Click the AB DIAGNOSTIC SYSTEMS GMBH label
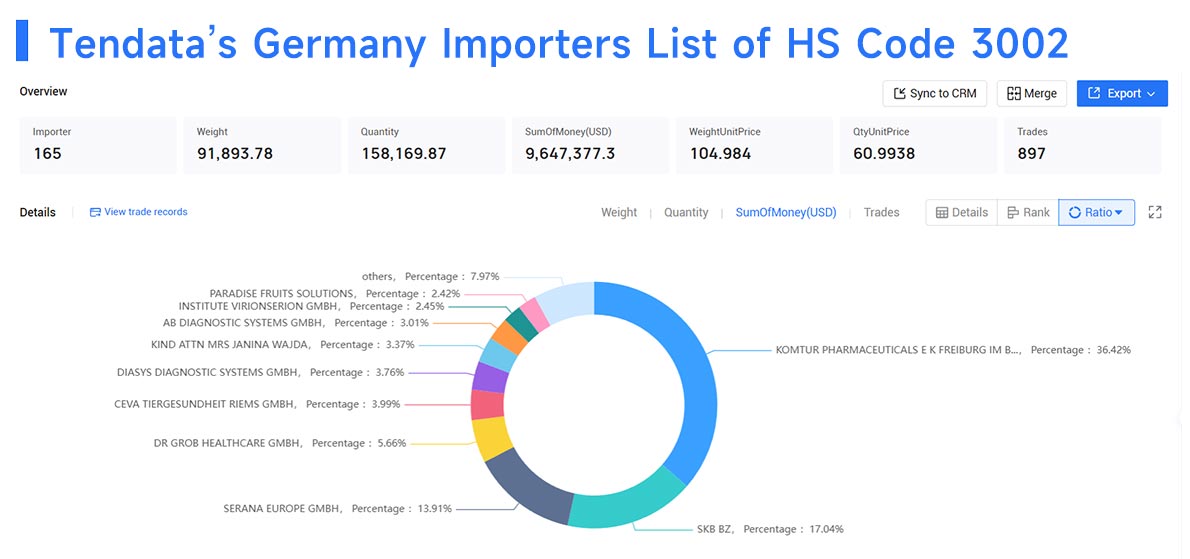This screenshot has height=559, width=1190. 296,322
